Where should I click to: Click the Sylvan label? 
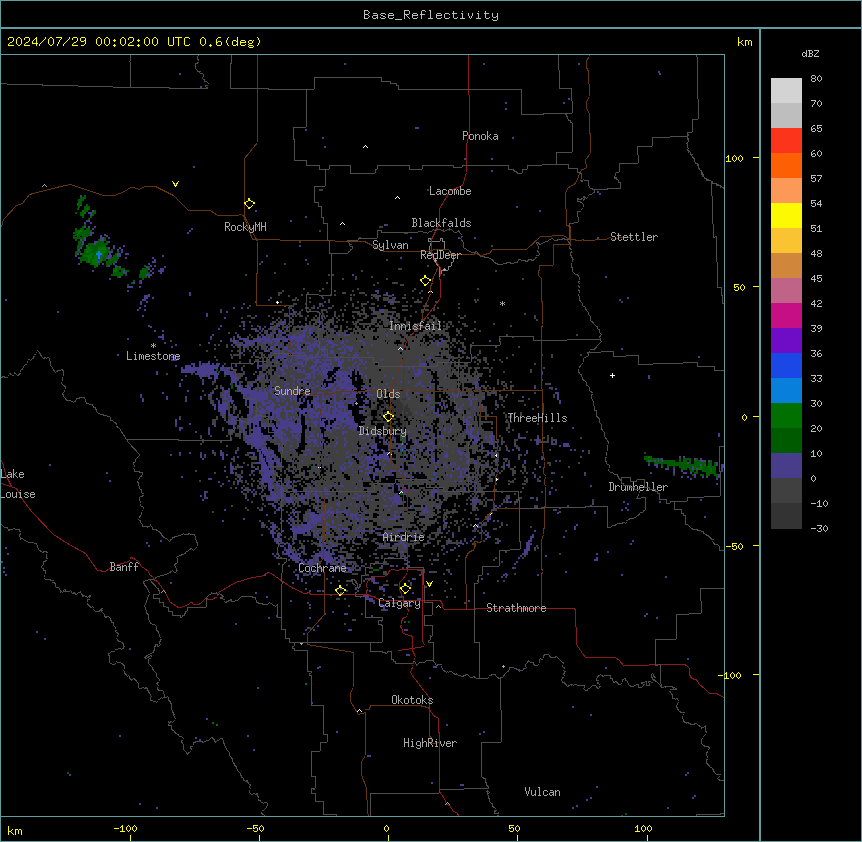pos(390,245)
